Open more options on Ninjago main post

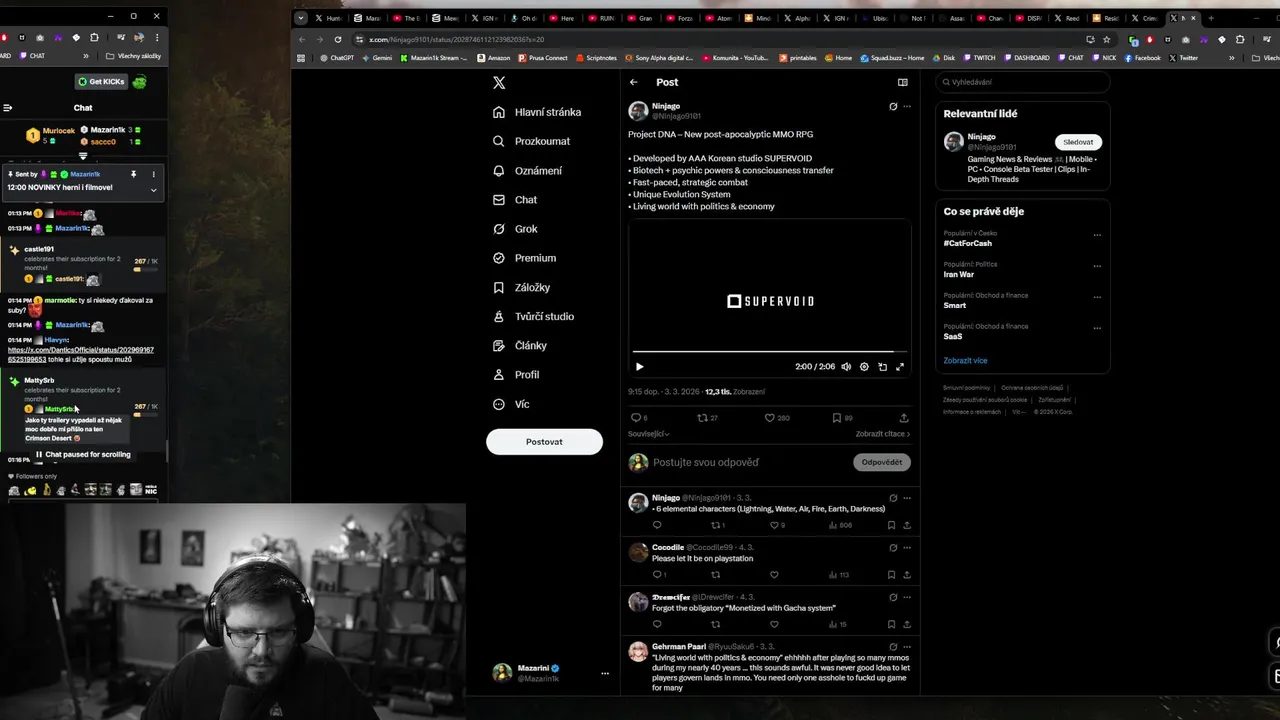907,106
